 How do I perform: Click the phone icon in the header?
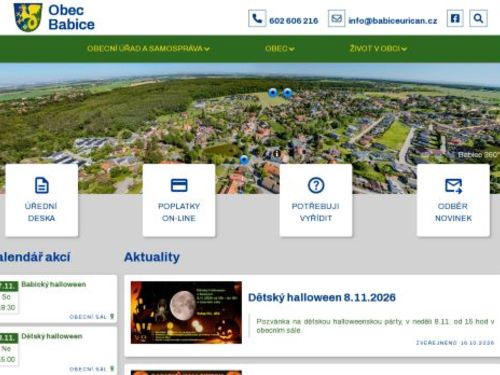(x=257, y=18)
